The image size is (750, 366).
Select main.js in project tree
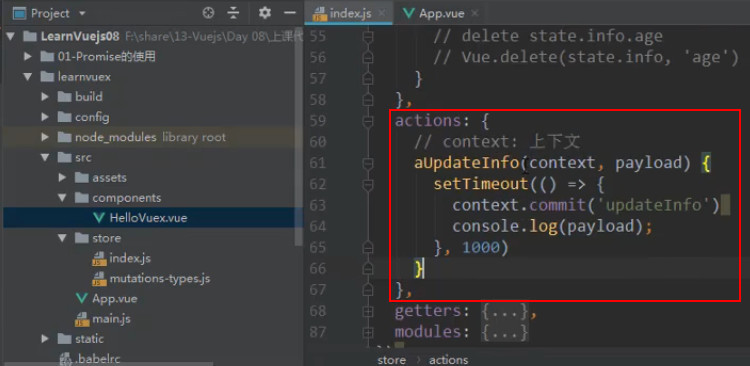111,319
